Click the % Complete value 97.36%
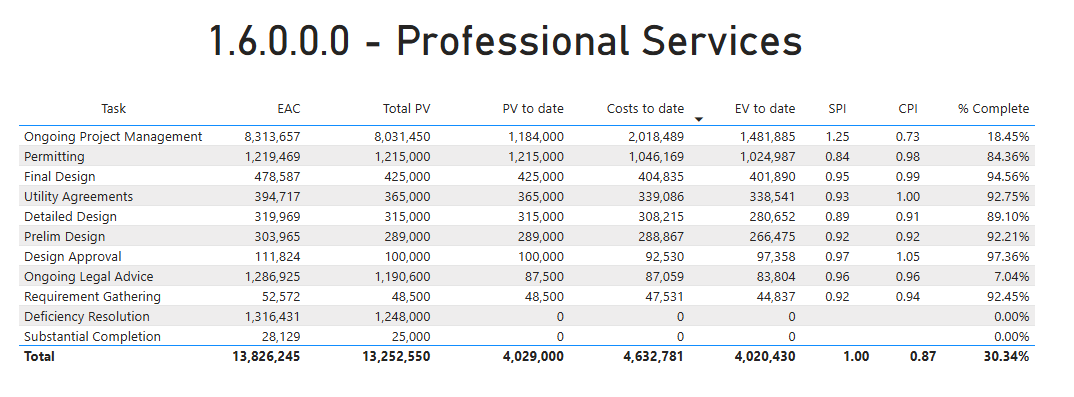 pos(1008,257)
